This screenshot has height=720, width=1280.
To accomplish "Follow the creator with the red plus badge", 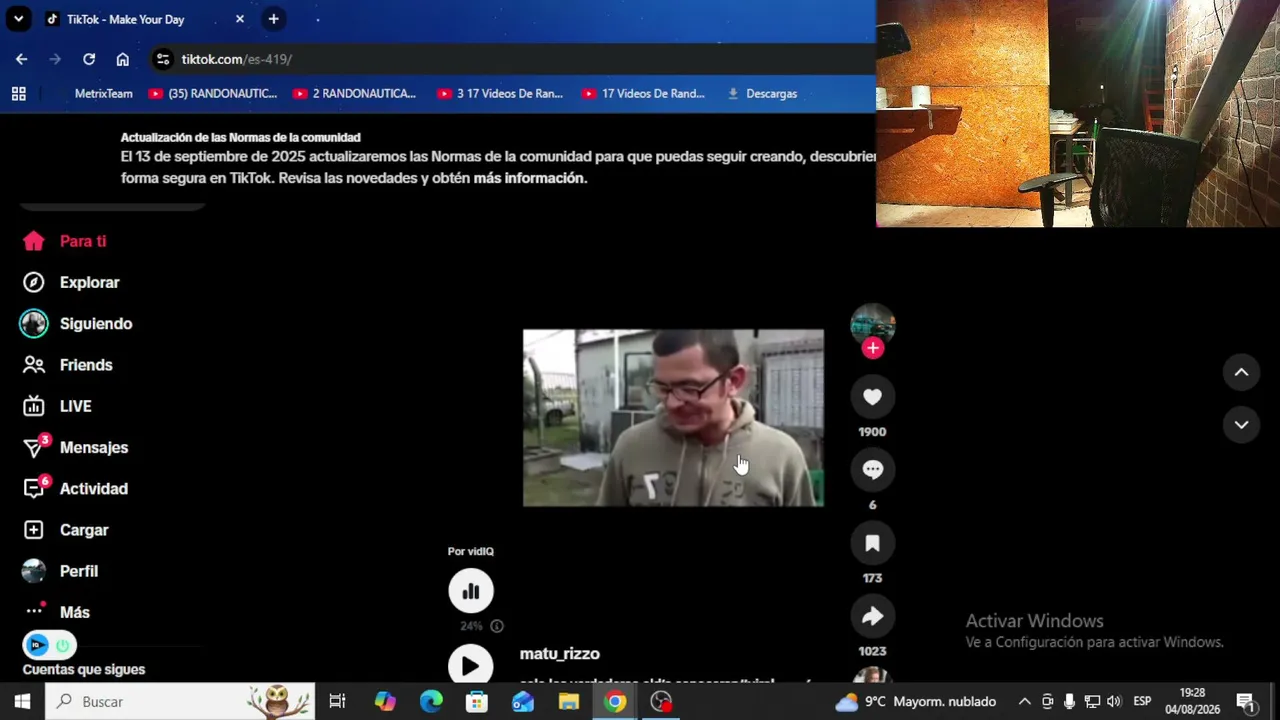I will (873, 348).
